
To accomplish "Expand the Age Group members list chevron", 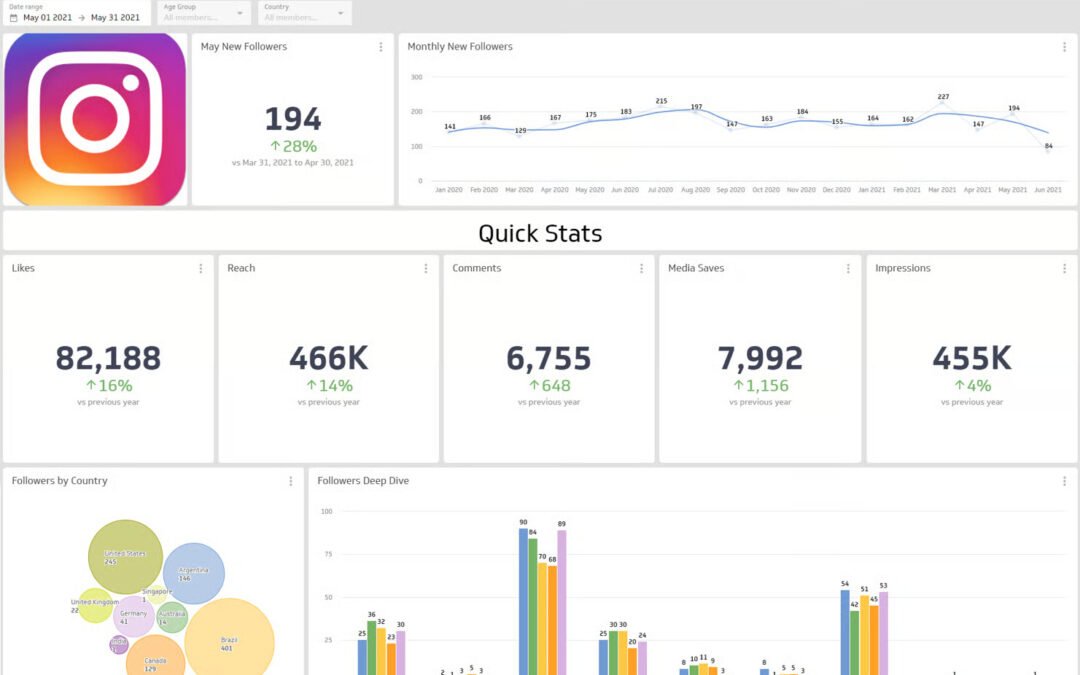I will point(239,13).
